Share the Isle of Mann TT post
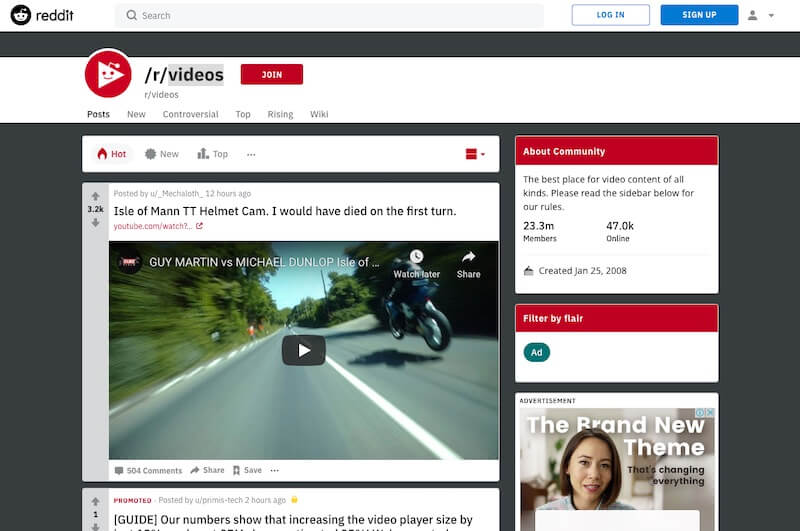Screen dimensions: 800x531 point(207,470)
